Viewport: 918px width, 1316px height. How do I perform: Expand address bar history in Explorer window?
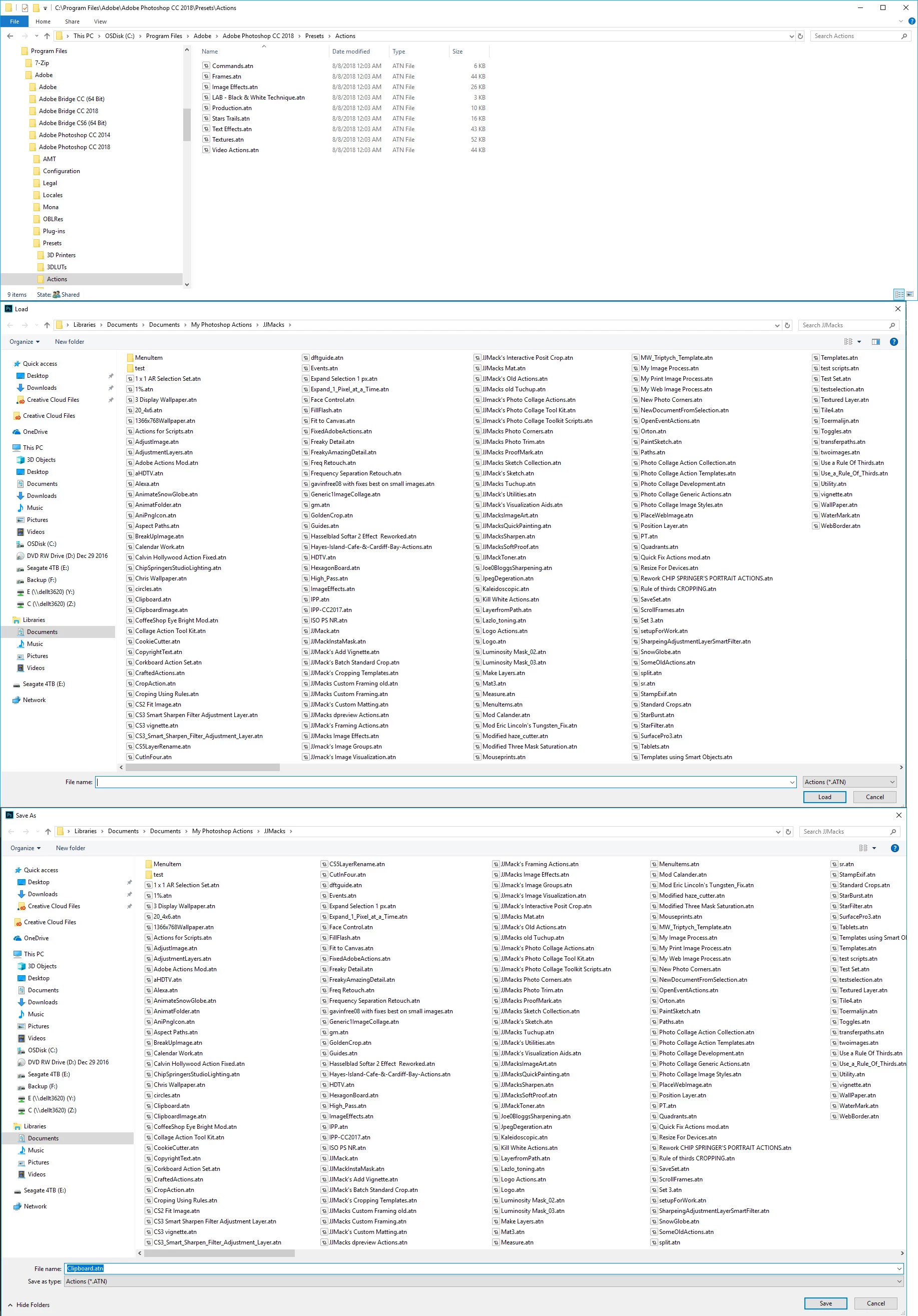click(x=792, y=36)
